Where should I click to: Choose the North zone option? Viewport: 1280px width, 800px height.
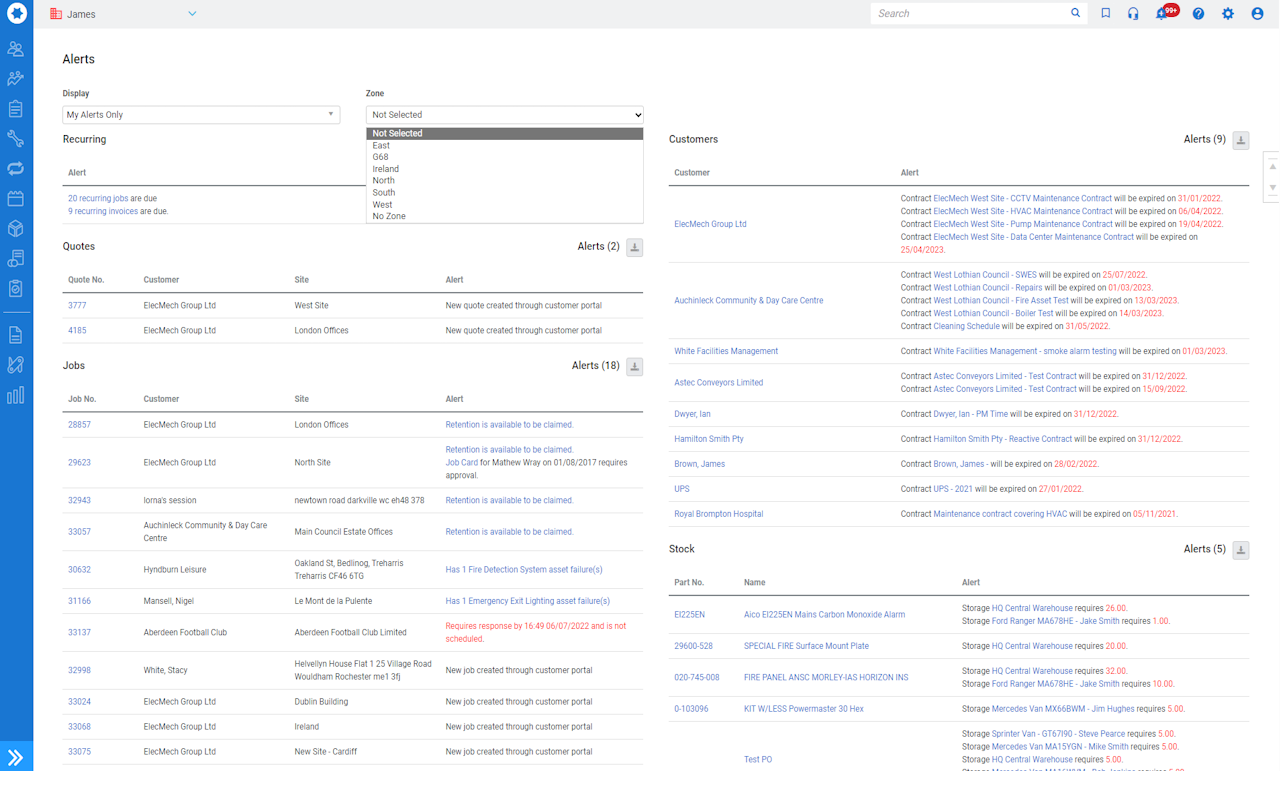(x=505, y=181)
